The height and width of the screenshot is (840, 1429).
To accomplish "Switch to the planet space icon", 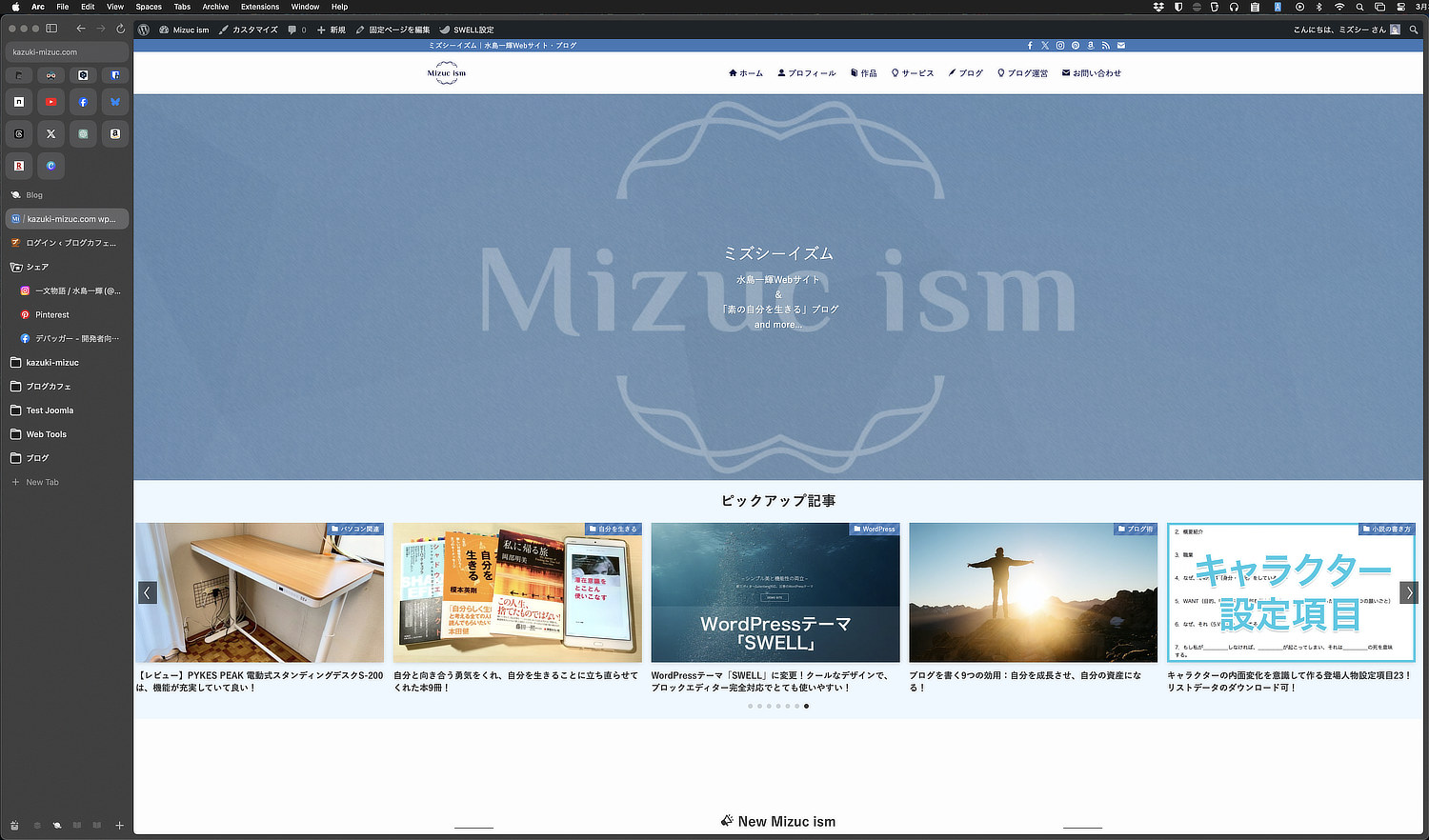I will pos(57,826).
